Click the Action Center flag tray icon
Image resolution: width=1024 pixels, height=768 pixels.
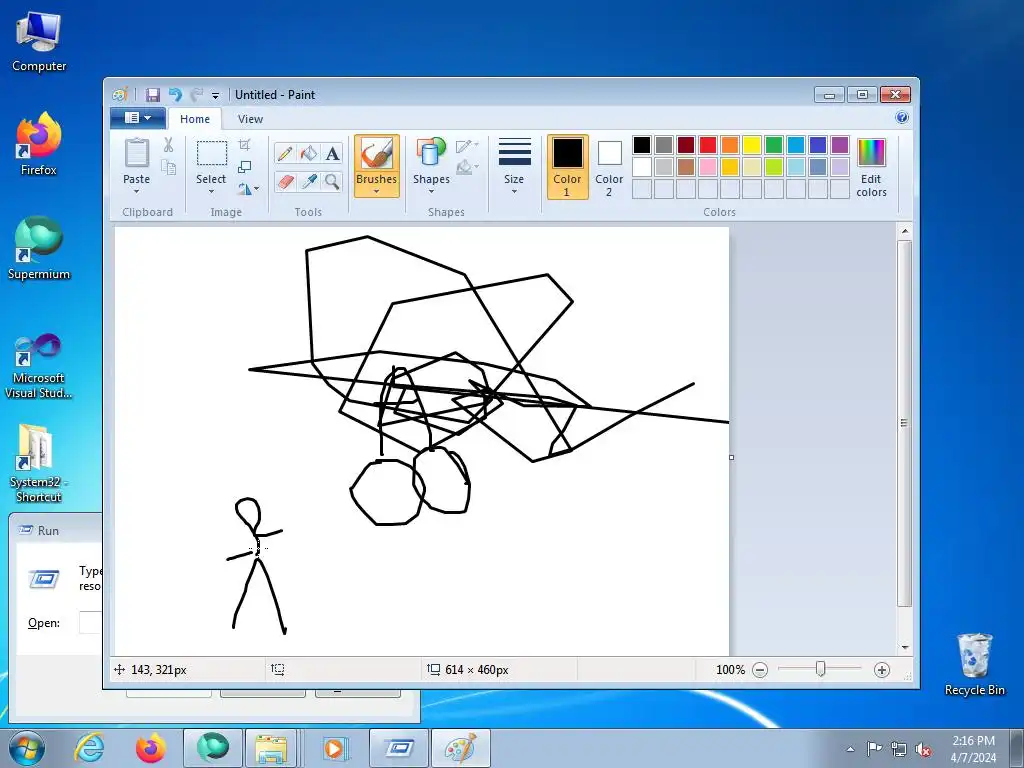pos(874,749)
